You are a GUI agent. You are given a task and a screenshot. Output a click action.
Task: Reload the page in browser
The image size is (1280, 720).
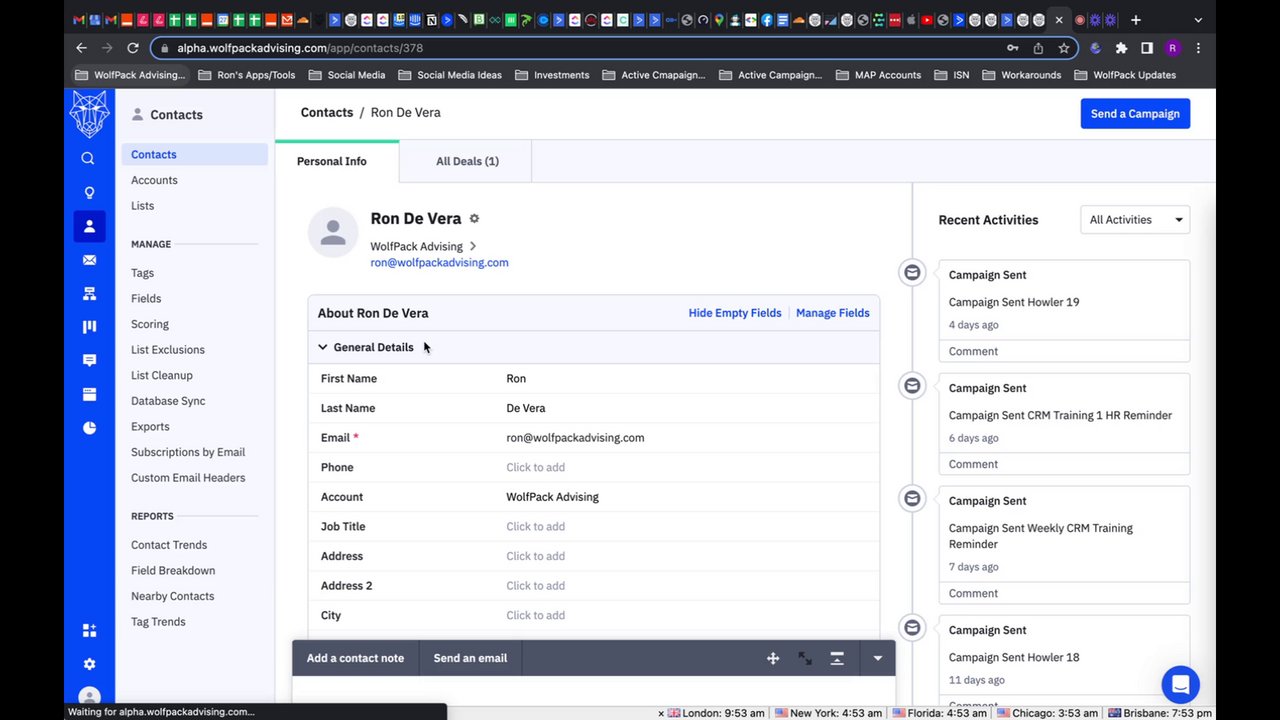coord(132,47)
